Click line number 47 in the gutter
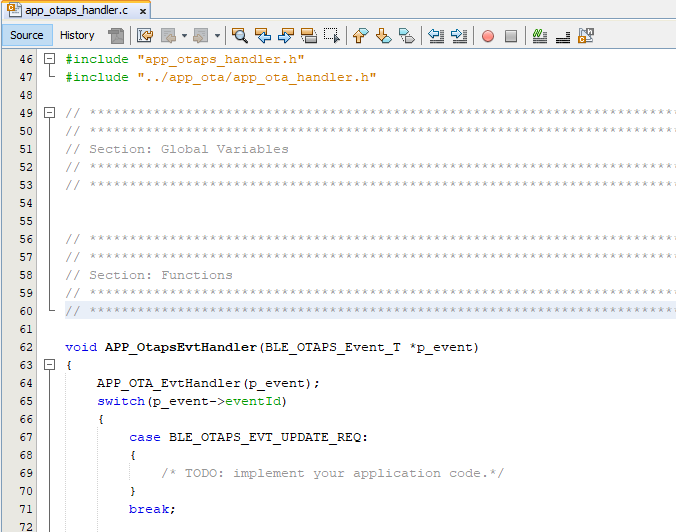This screenshot has height=532, width=676. [x=26, y=77]
